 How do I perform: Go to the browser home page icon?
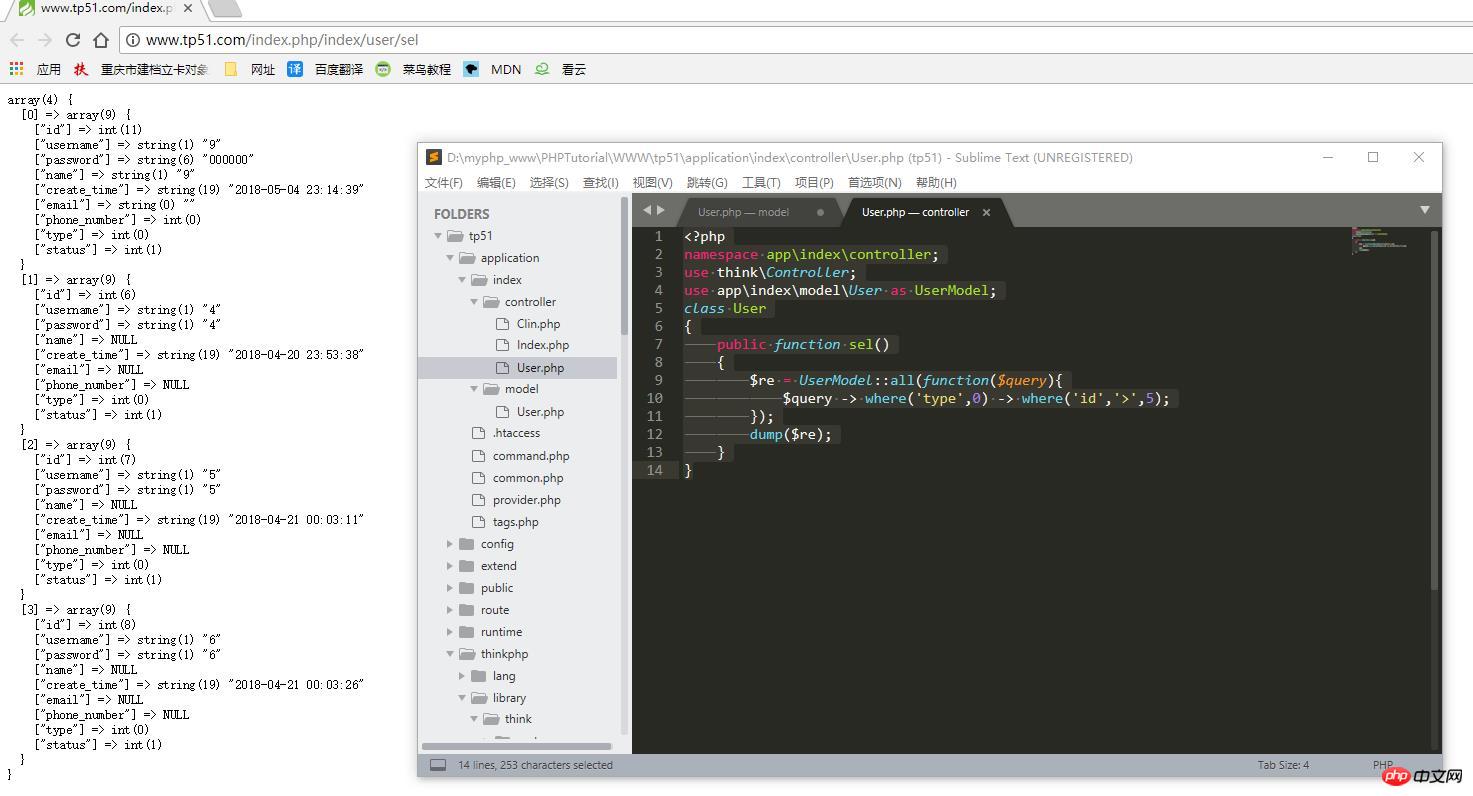101,40
